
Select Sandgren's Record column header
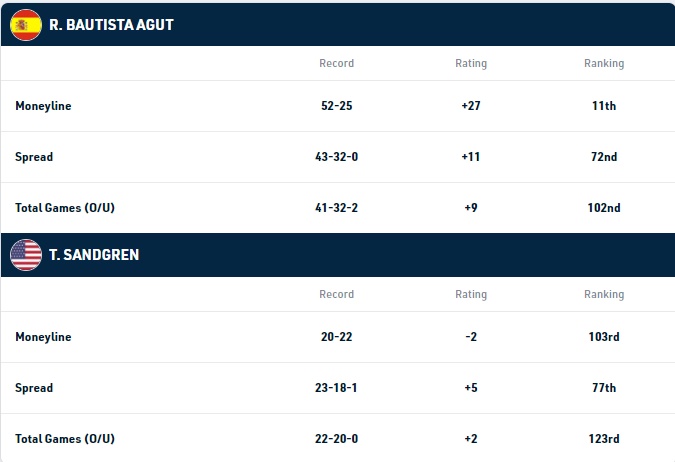click(x=337, y=294)
